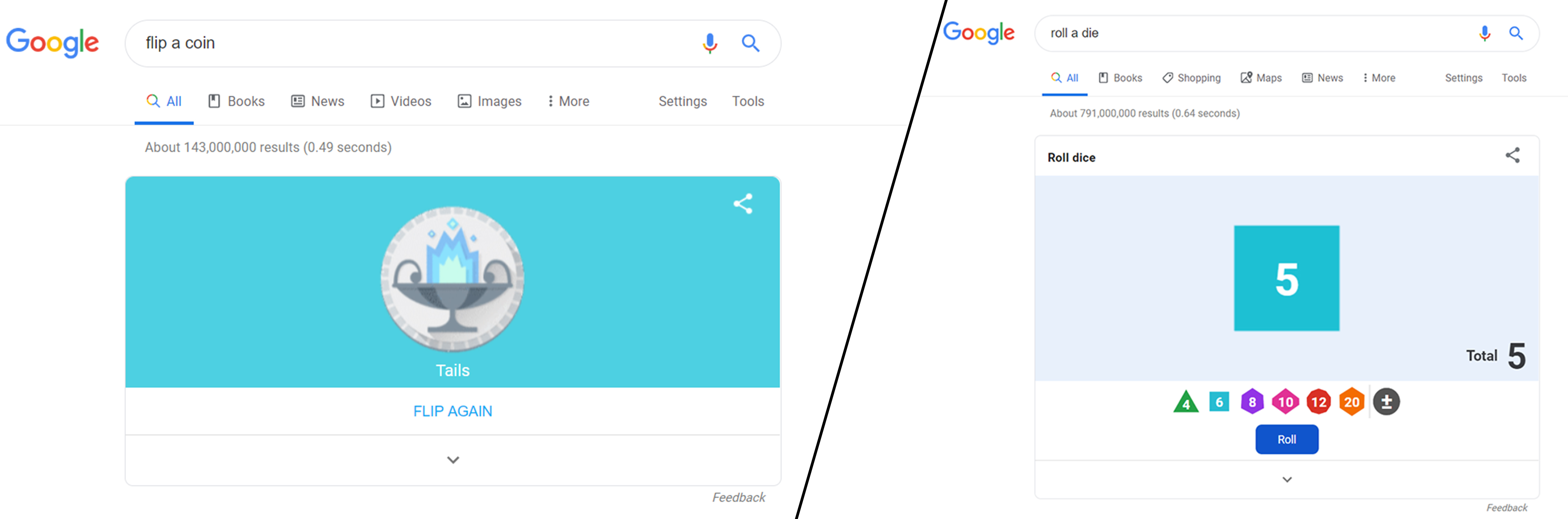Select the pink 10-sided die icon
Image resolution: width=1568 pixels, height=519 pixels.
[x=1285, y=402]
